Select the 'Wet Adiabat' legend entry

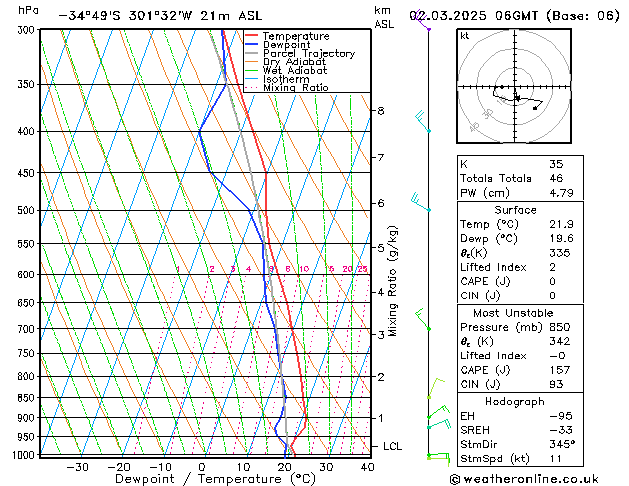295,71
